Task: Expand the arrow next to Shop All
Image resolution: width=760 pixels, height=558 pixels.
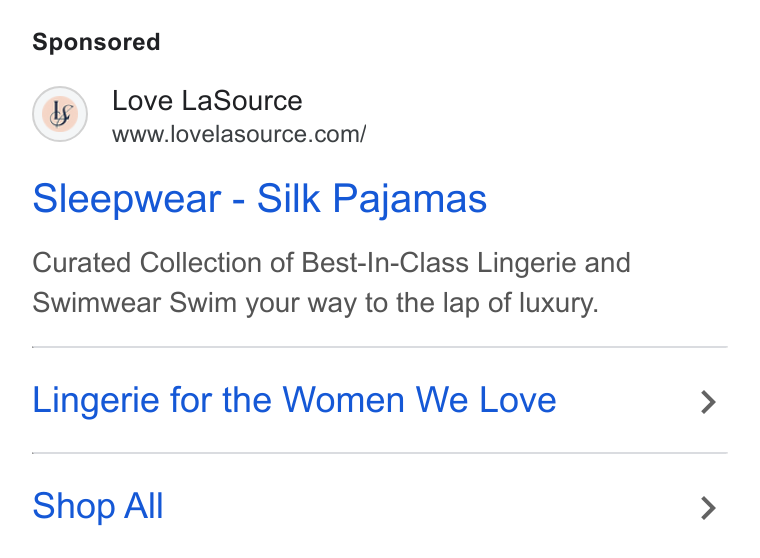Action: click(x=709, y=508)
